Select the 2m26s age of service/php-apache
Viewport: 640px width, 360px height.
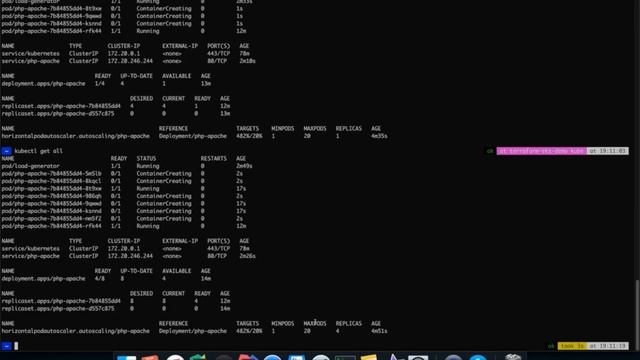pyautogui.click(x=247, y=256)
